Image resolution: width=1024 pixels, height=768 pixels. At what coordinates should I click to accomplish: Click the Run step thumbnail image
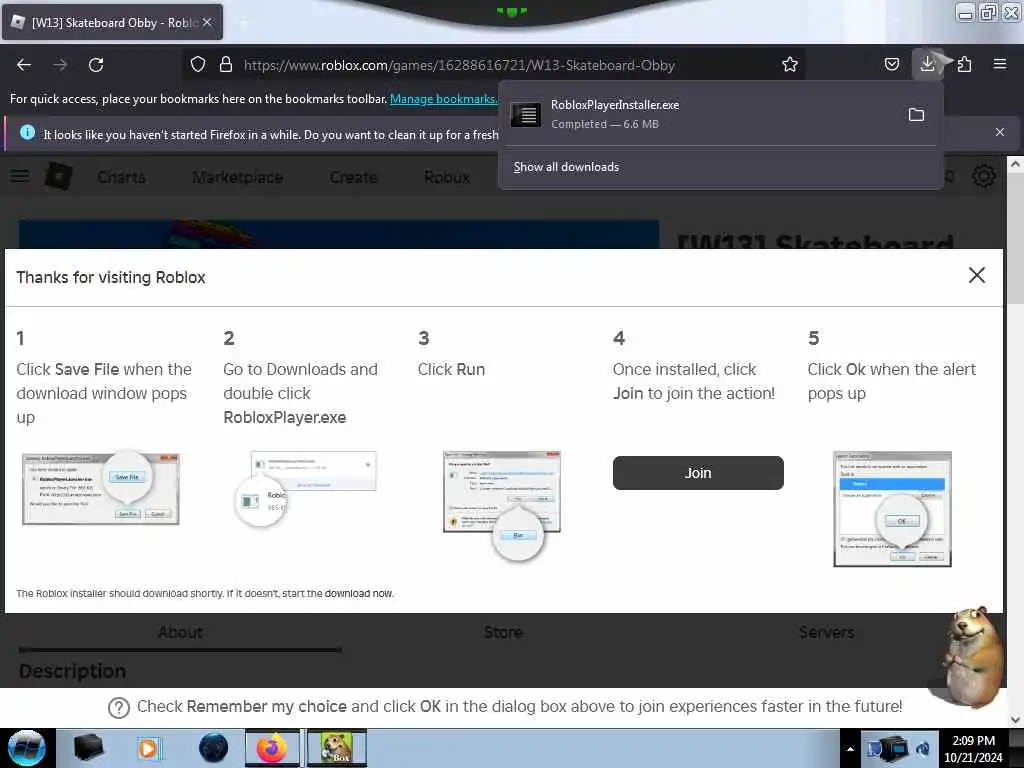(x=502, y=505)
